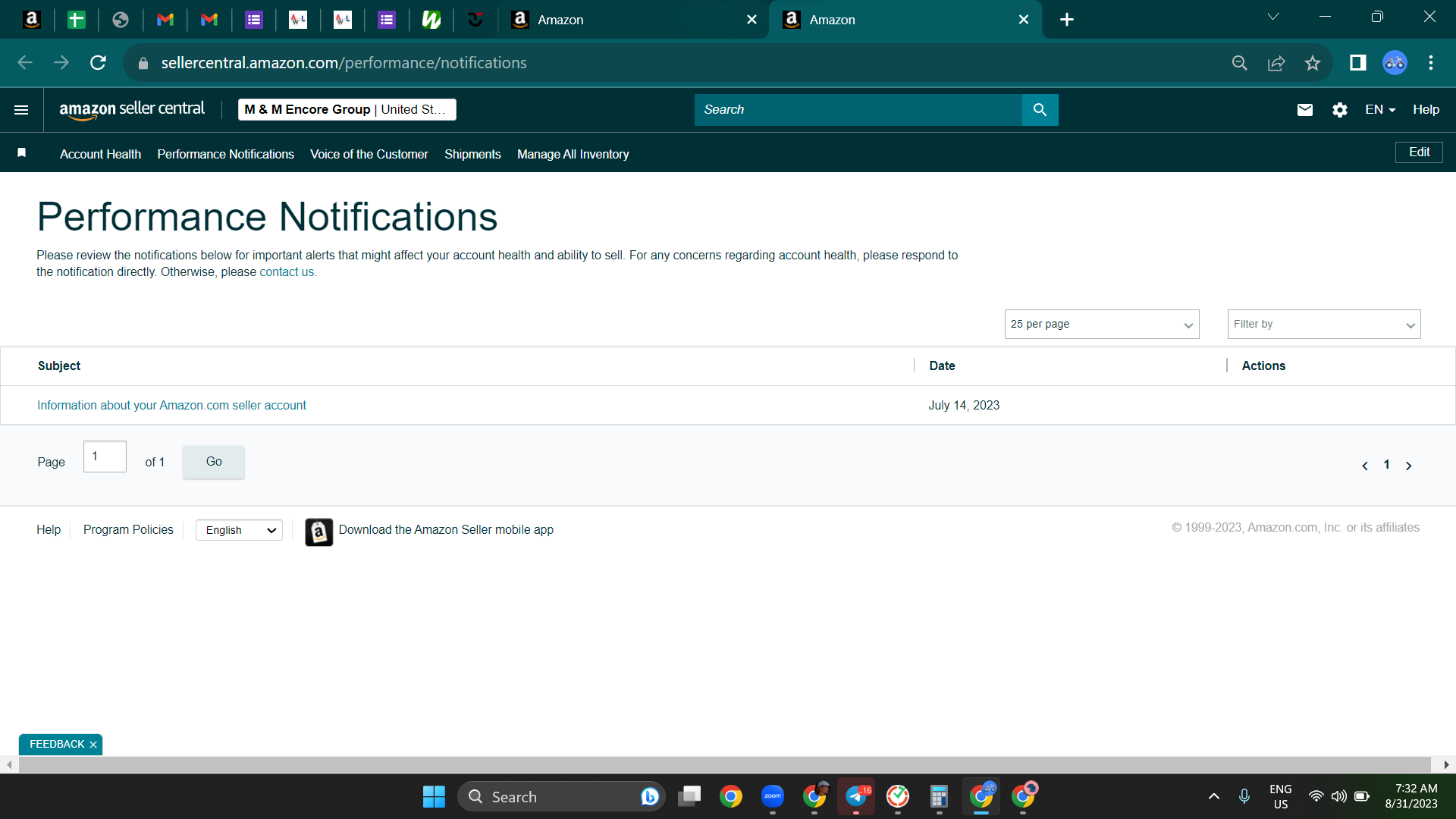This screenshot has height=819, width=1456.
Task: Open Shipments menu item
Action: tap(472, 154)
